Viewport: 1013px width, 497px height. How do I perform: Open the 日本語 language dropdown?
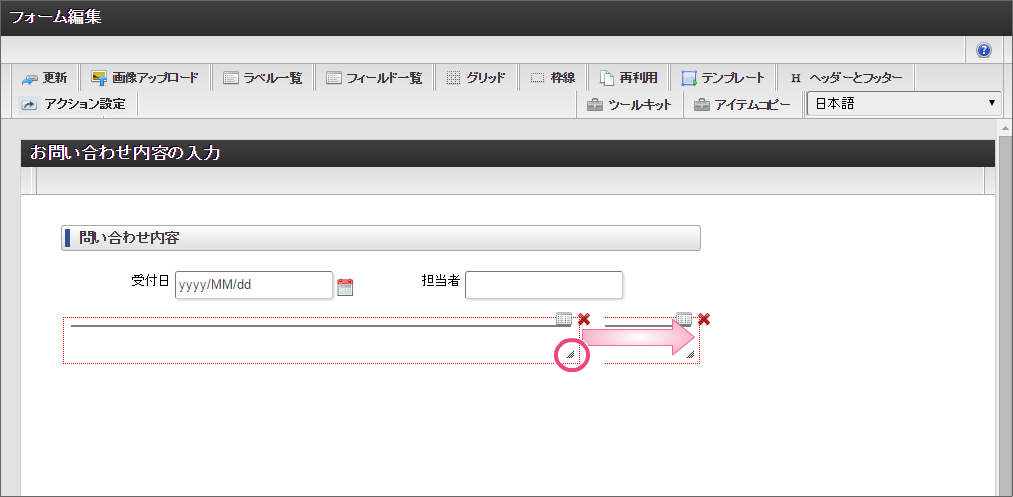pyautogui.click(x=904, y=103)
